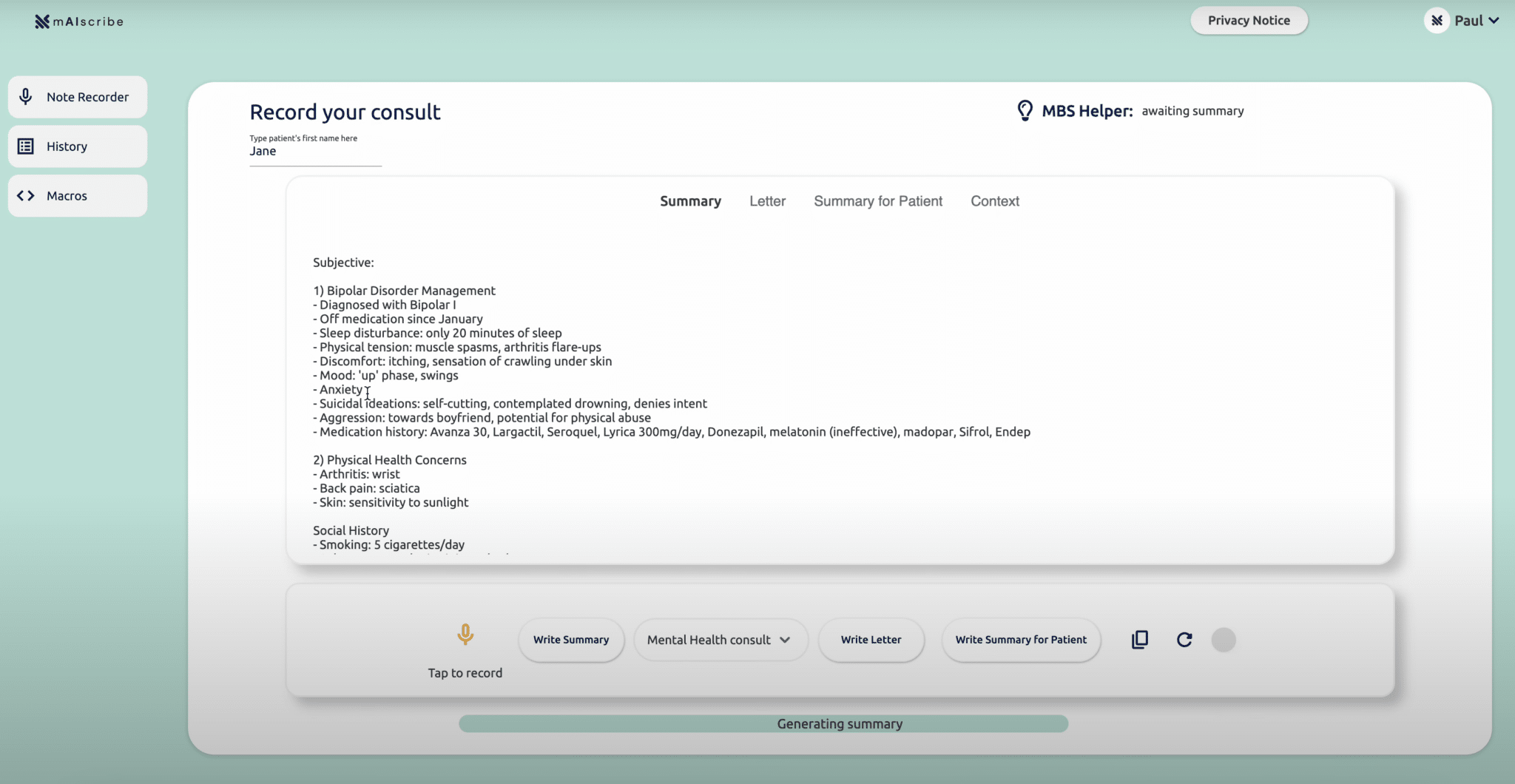Click the mAIscribe logo
The height and width of the screenshot is (784, 1515).
coord(78,21)
